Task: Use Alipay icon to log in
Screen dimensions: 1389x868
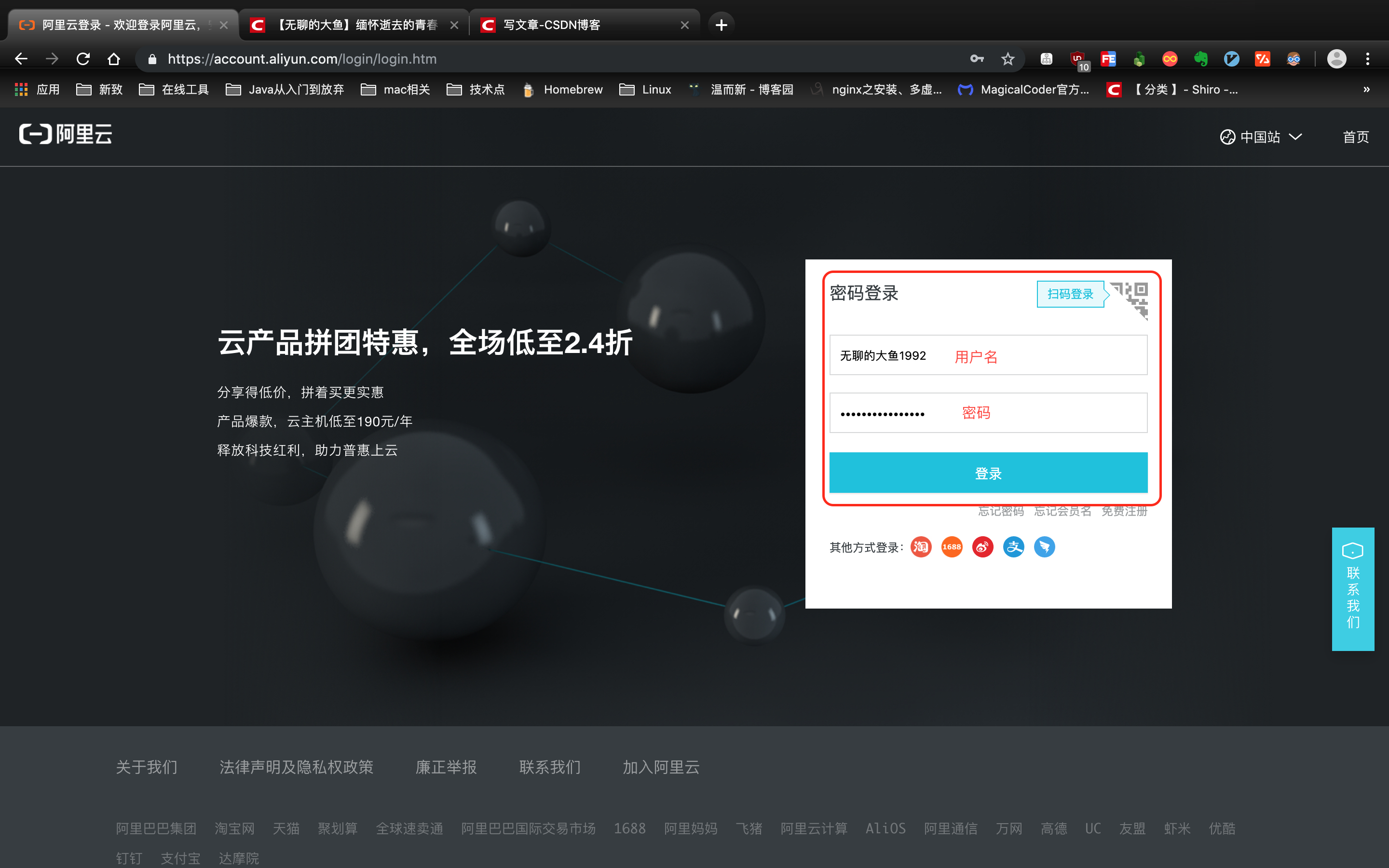Action: (x=1014, y=547)
